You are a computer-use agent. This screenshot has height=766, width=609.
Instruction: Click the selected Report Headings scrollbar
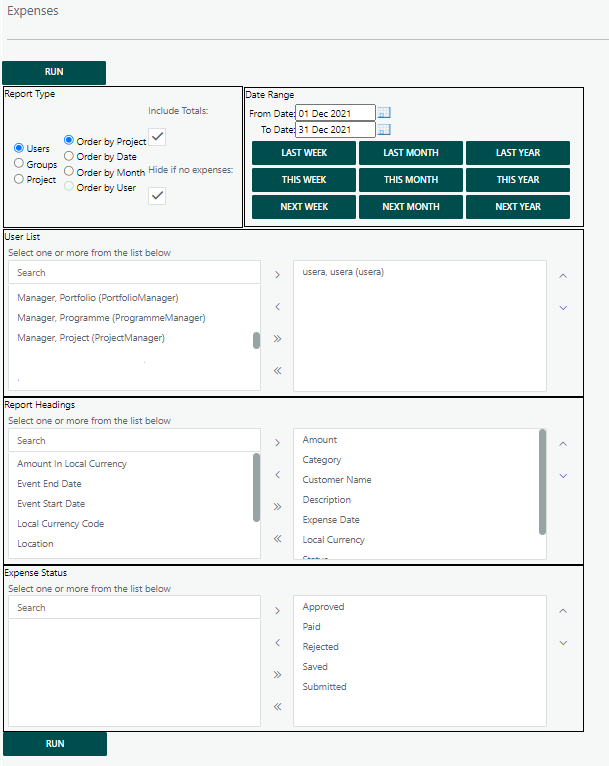542,482
